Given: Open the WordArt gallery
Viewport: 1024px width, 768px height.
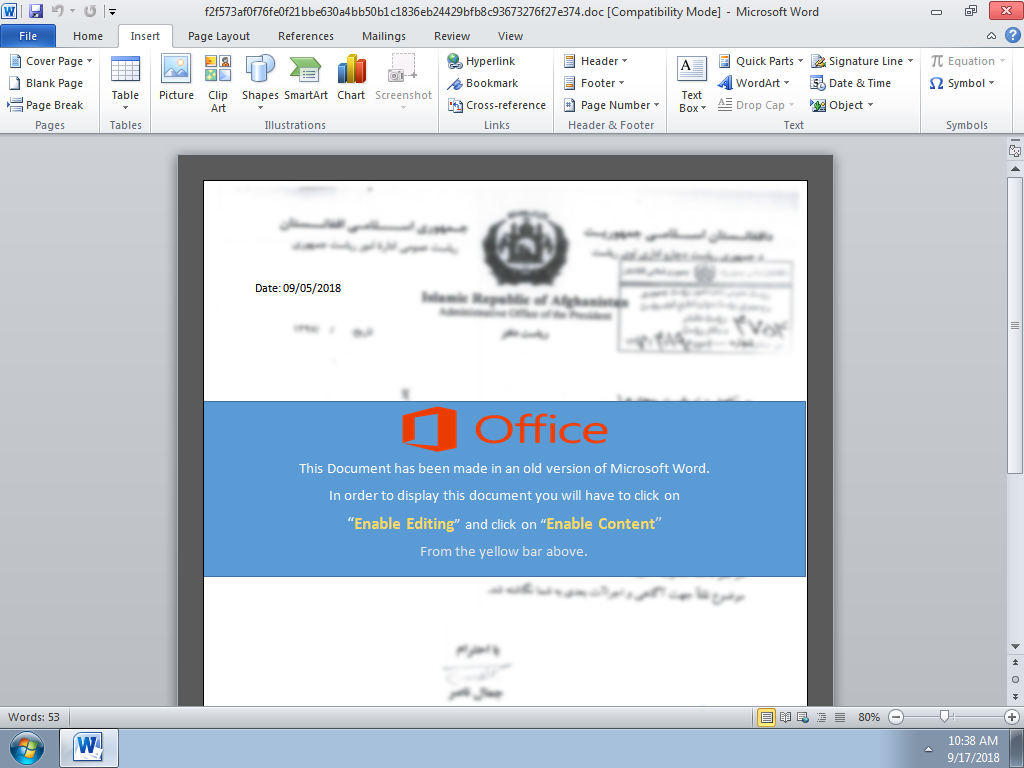Looking at the screenshot, I should [754, 83].
